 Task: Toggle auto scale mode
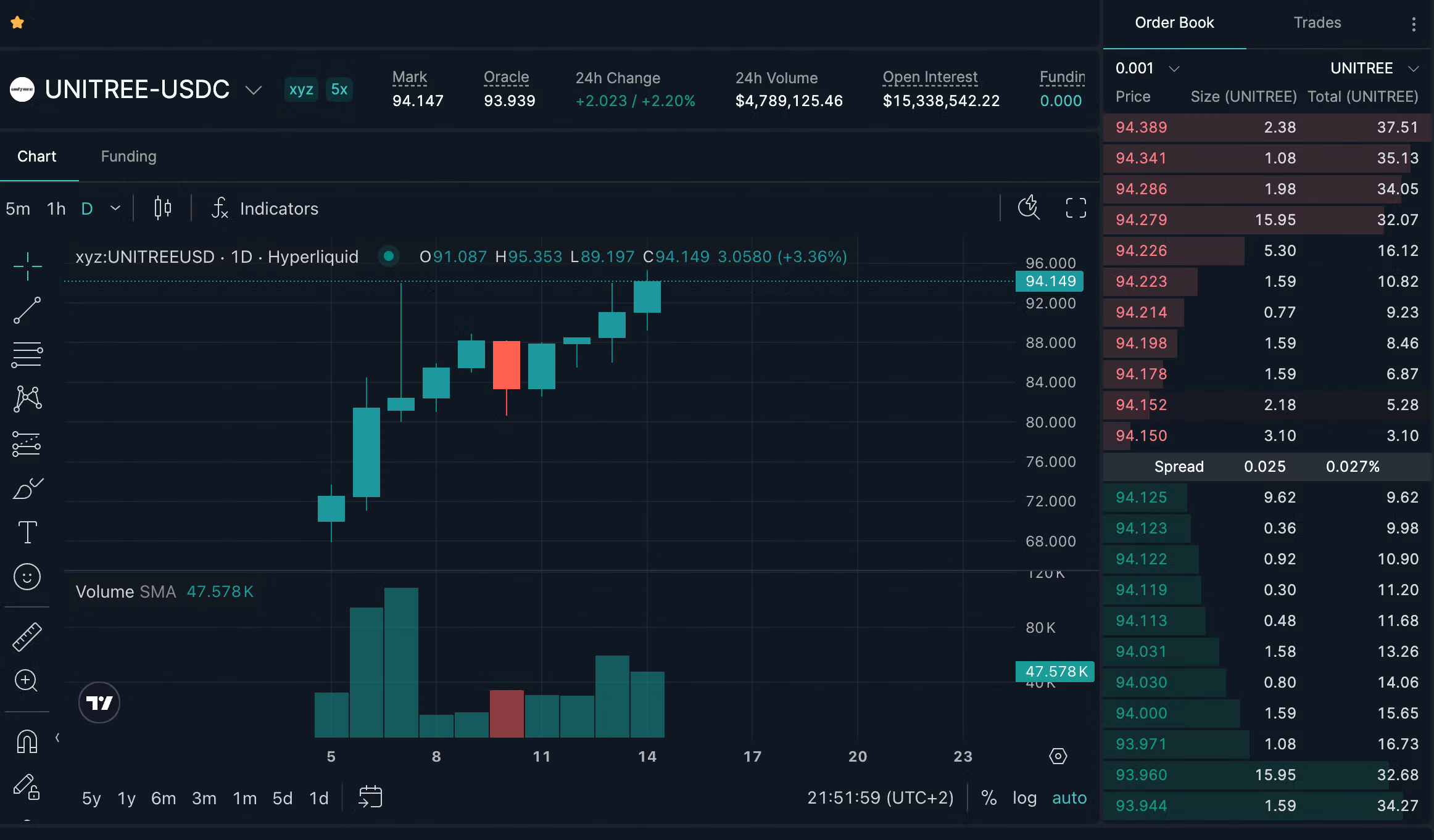pyautogui.click(x=1069, y=798)
